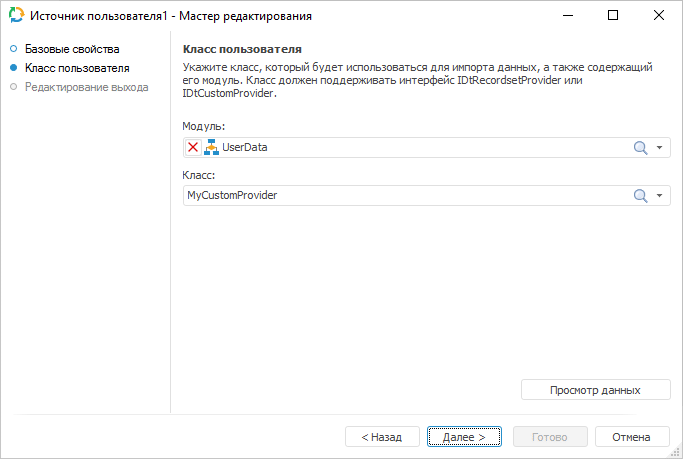The image size is (683, 459).
Task: Click the application logo in the title bar
Action: [x=16, y=16]
